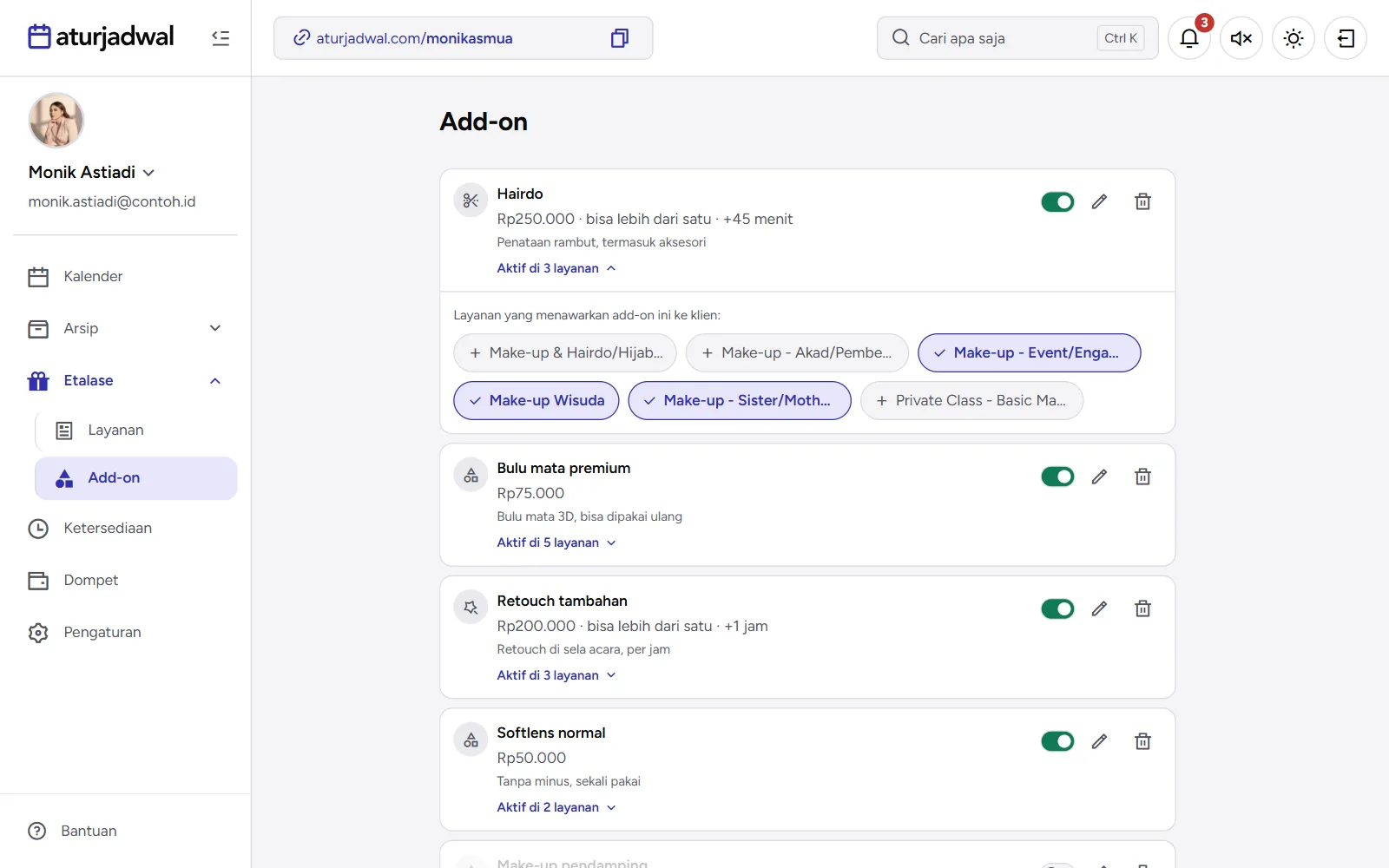Expand Retouch tambahan's Aktif di 3 layanan
This screenshot has height=868, width=1389.
(x=556, y=675)
